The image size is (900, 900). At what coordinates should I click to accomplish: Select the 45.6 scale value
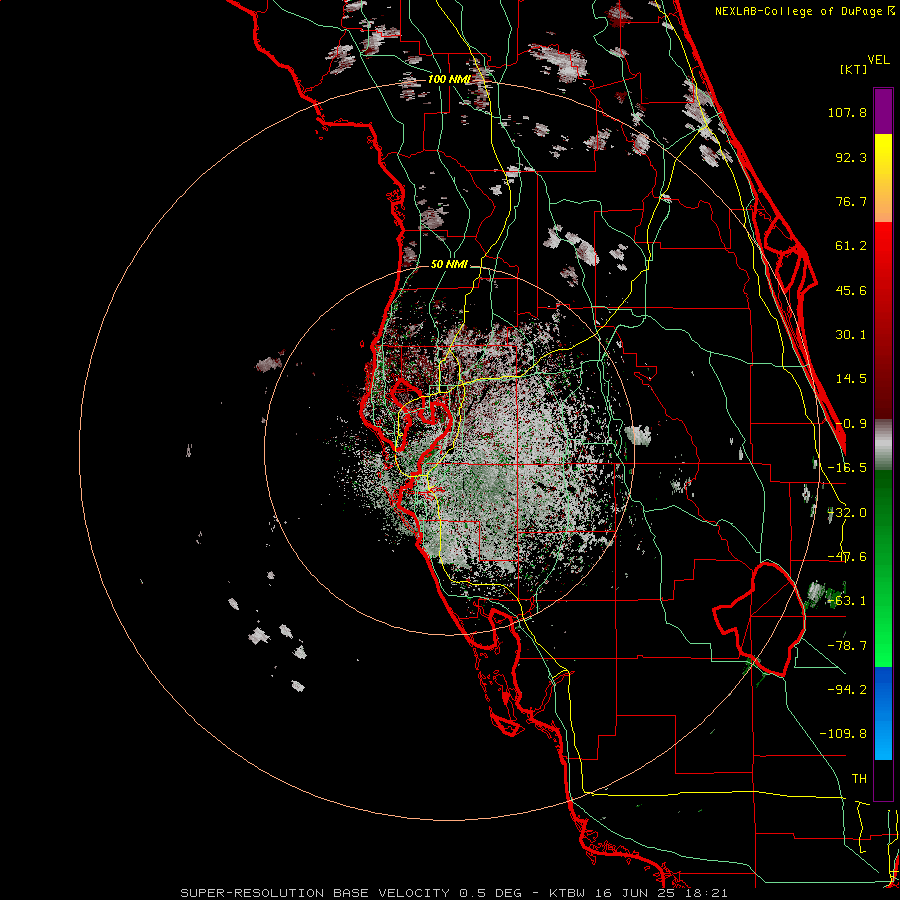851,290
